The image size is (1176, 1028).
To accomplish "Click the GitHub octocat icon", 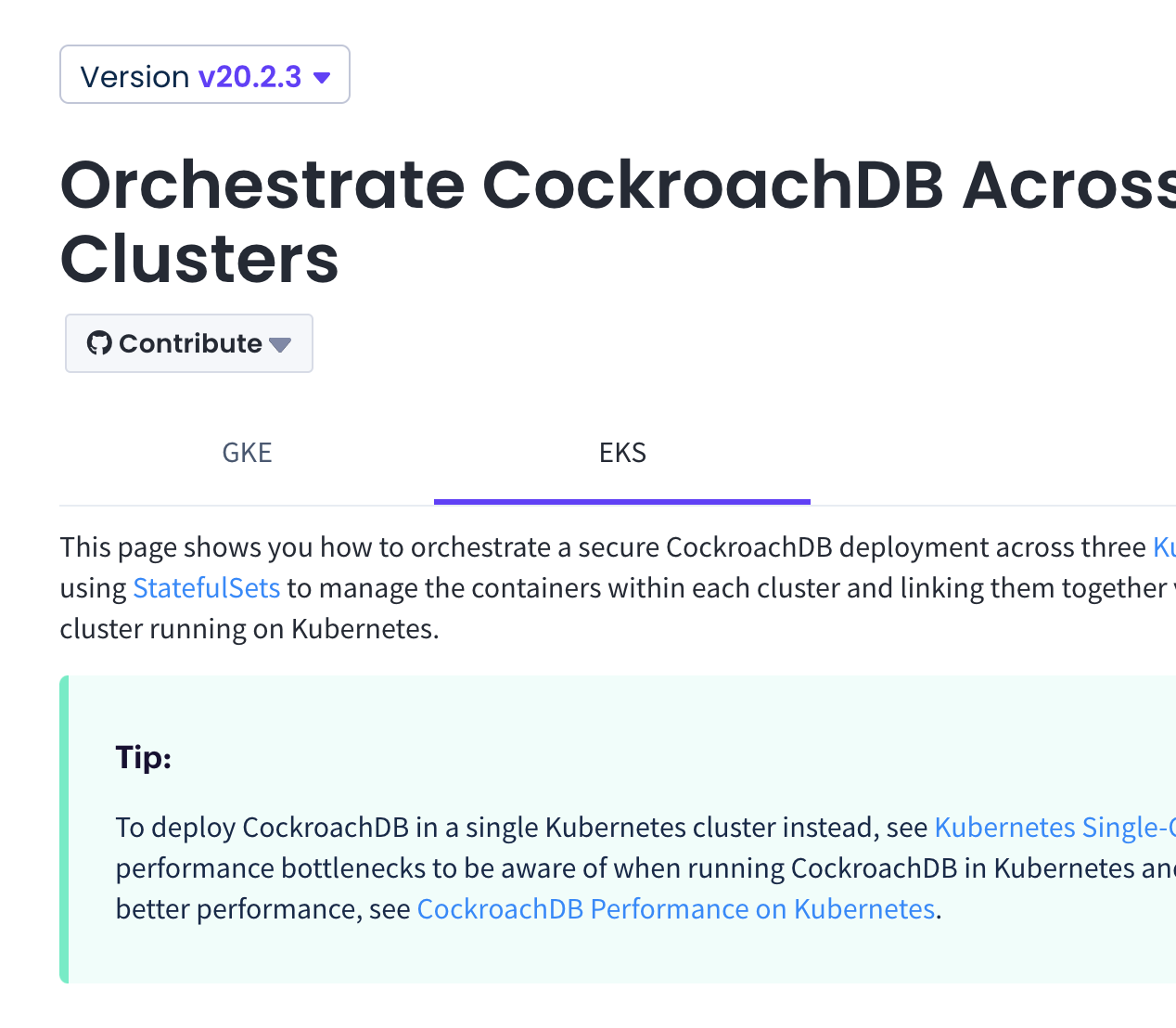I will 100,343.
